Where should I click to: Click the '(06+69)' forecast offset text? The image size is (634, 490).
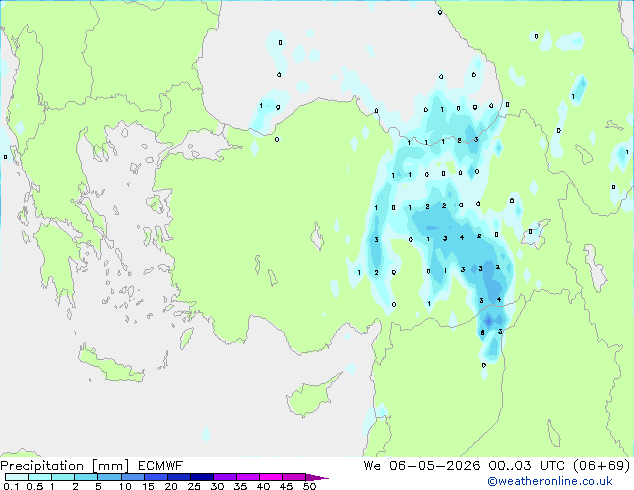point(602,466)
